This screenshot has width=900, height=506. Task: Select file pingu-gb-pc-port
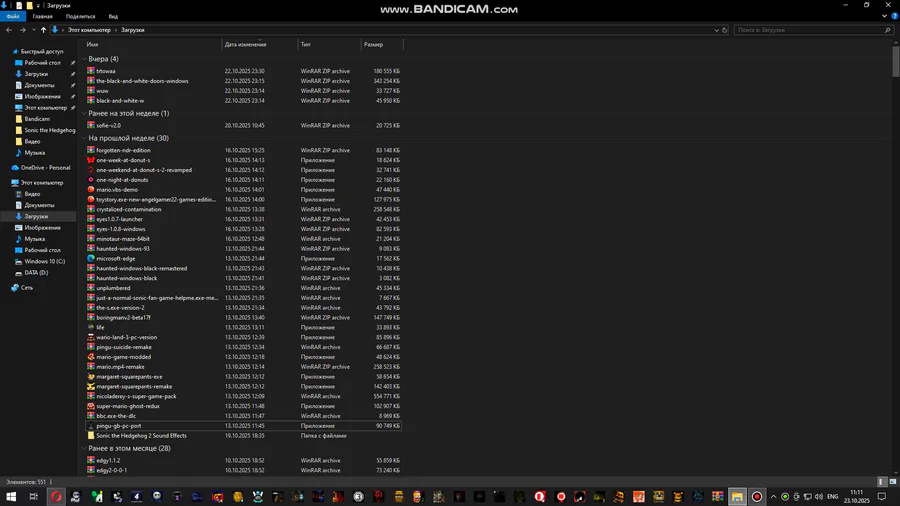(x=118, y=426)
